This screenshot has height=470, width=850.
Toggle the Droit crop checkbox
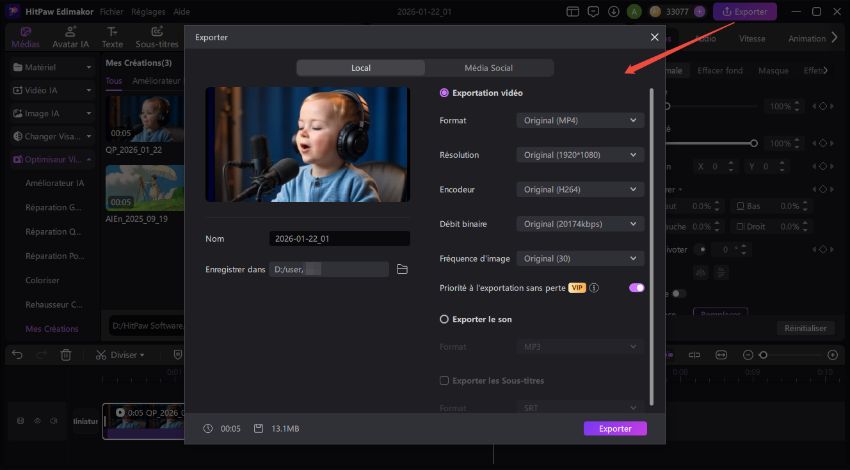740,227
